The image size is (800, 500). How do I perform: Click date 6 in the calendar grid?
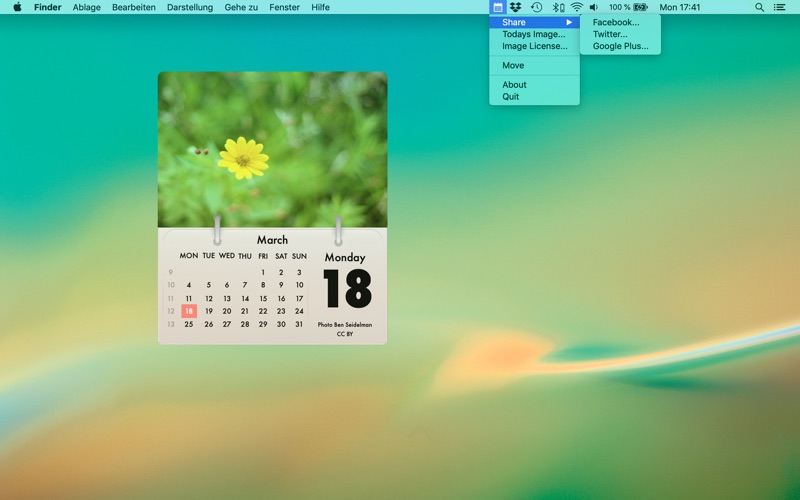coord(227,285)
